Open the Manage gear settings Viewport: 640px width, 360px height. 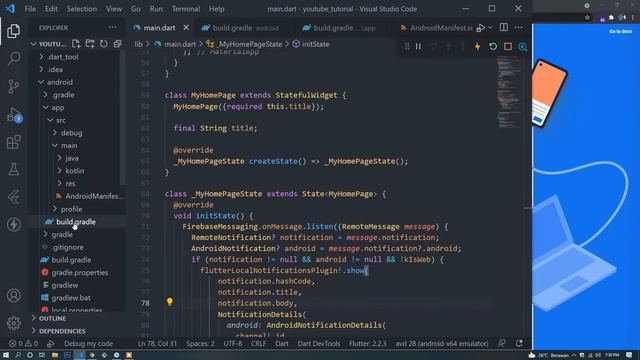[x=13, y=323]
